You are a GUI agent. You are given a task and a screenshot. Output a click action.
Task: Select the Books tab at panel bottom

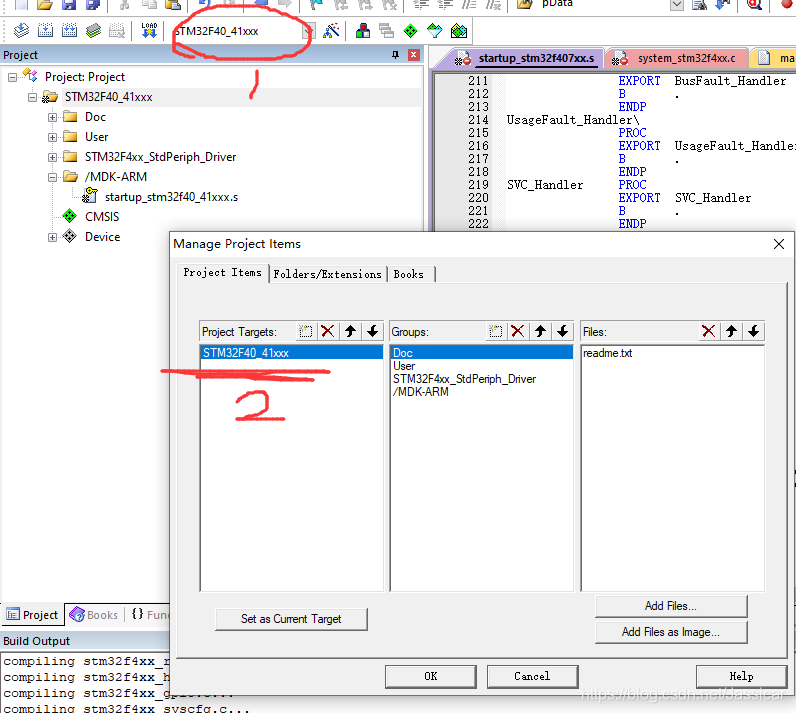[x=94, y=615]
